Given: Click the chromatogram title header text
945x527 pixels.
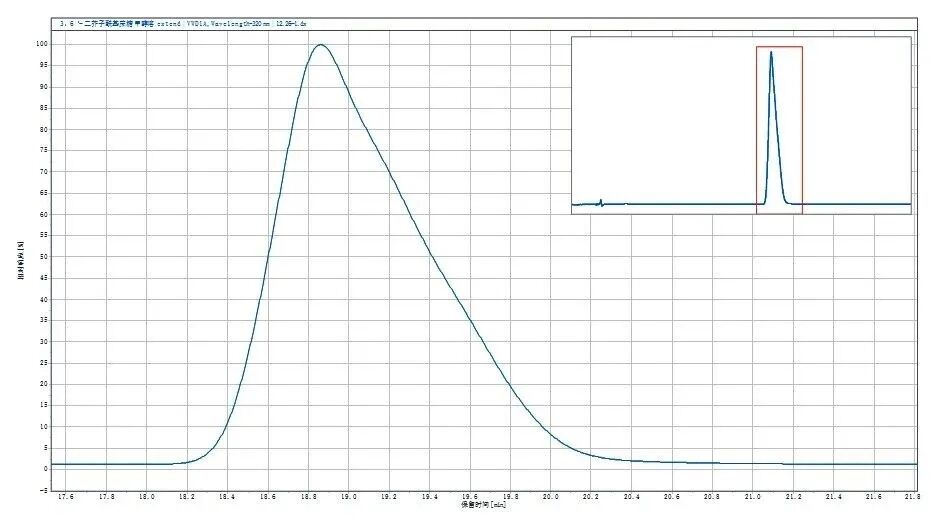Looking at the screenshot, I should 183,24.
